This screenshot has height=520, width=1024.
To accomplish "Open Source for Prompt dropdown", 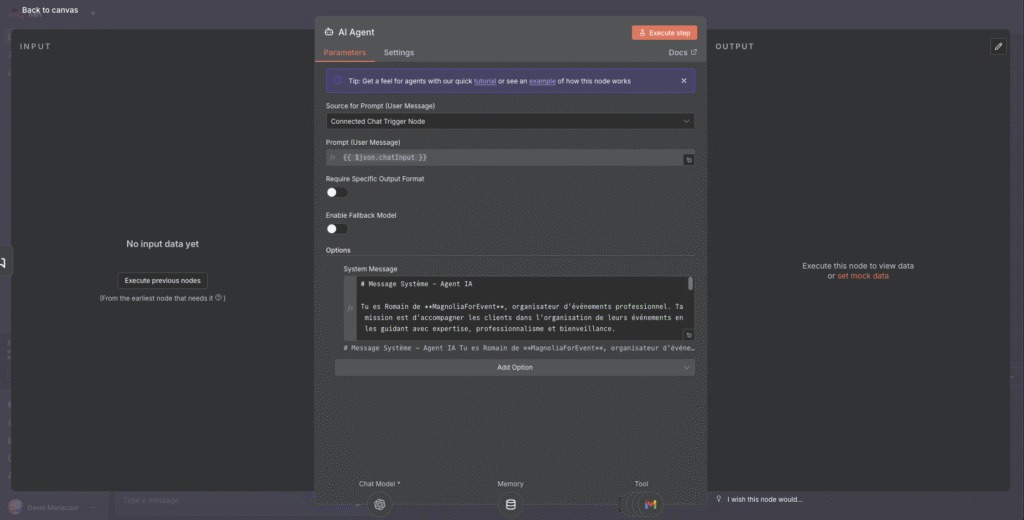I will click(510, 121).
